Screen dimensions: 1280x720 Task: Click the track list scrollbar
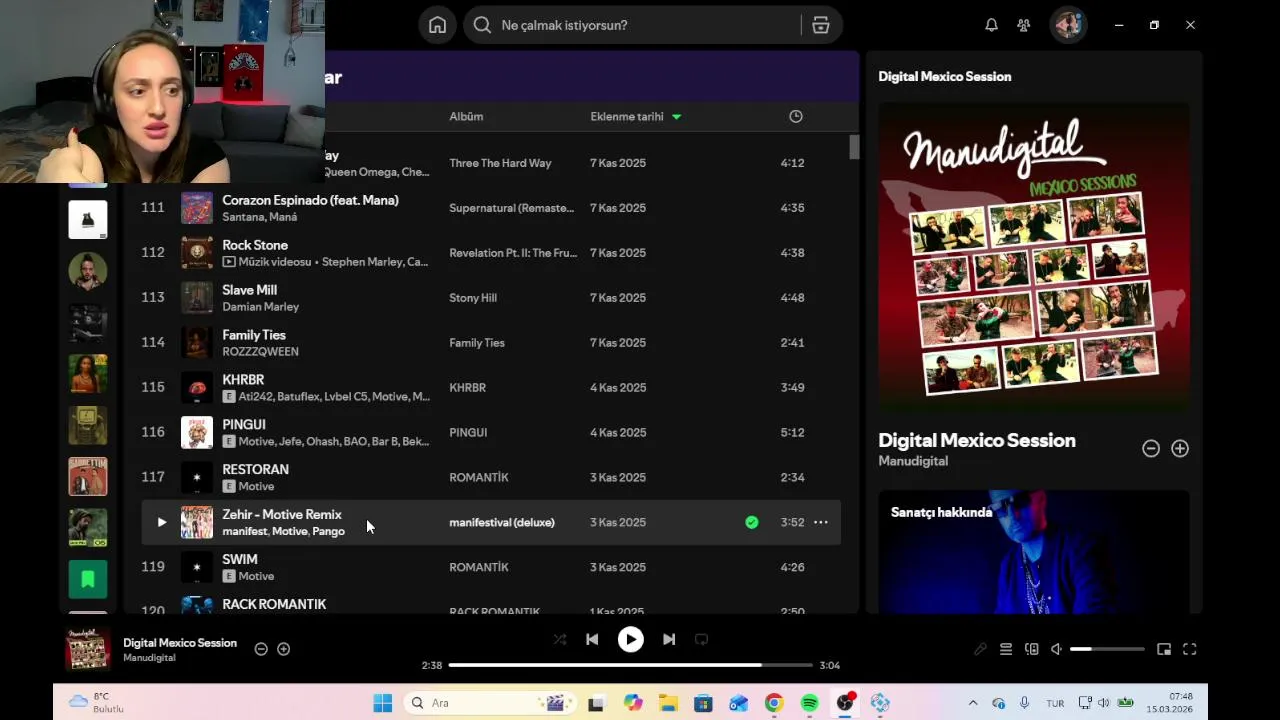click(x=854, y=147)
